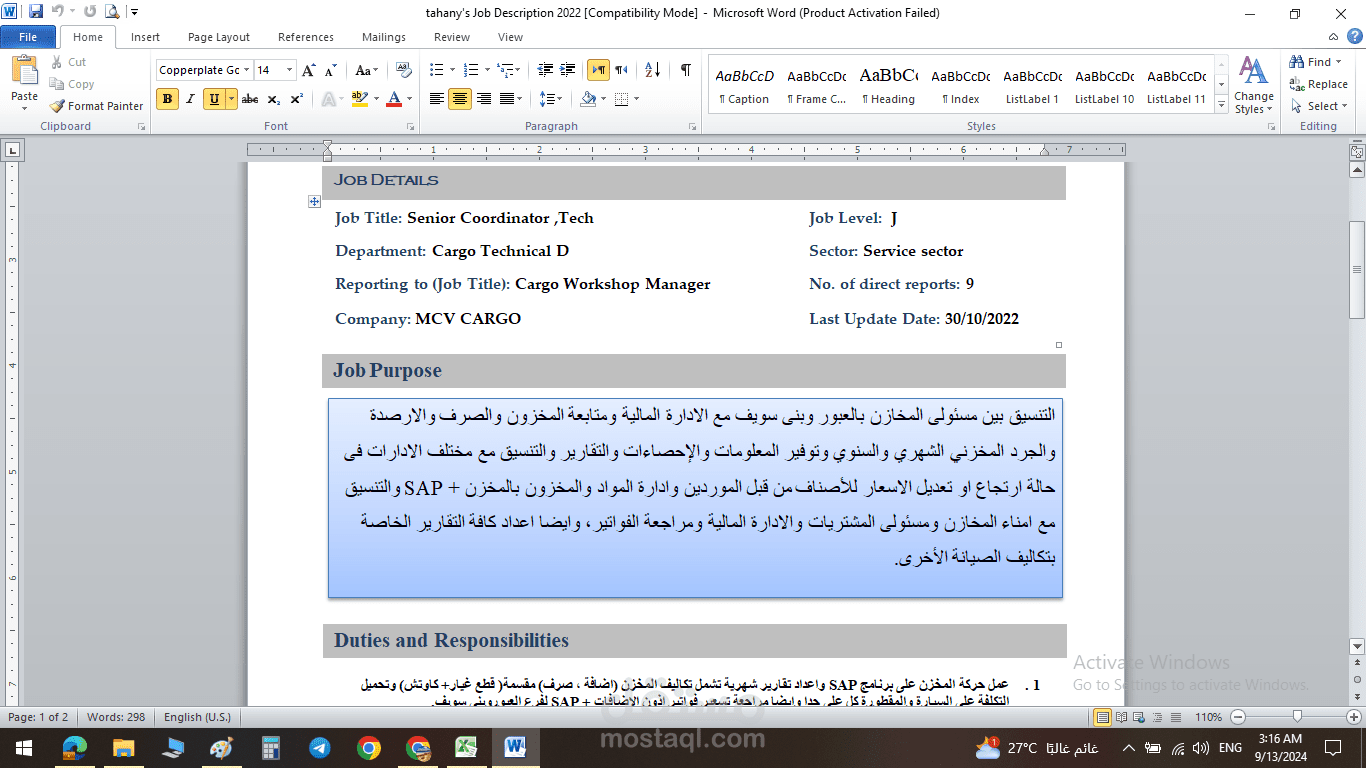This screenshot has height=768, width=1366.
Task: Switch to the Mailings tab
Action: [384, 37]
